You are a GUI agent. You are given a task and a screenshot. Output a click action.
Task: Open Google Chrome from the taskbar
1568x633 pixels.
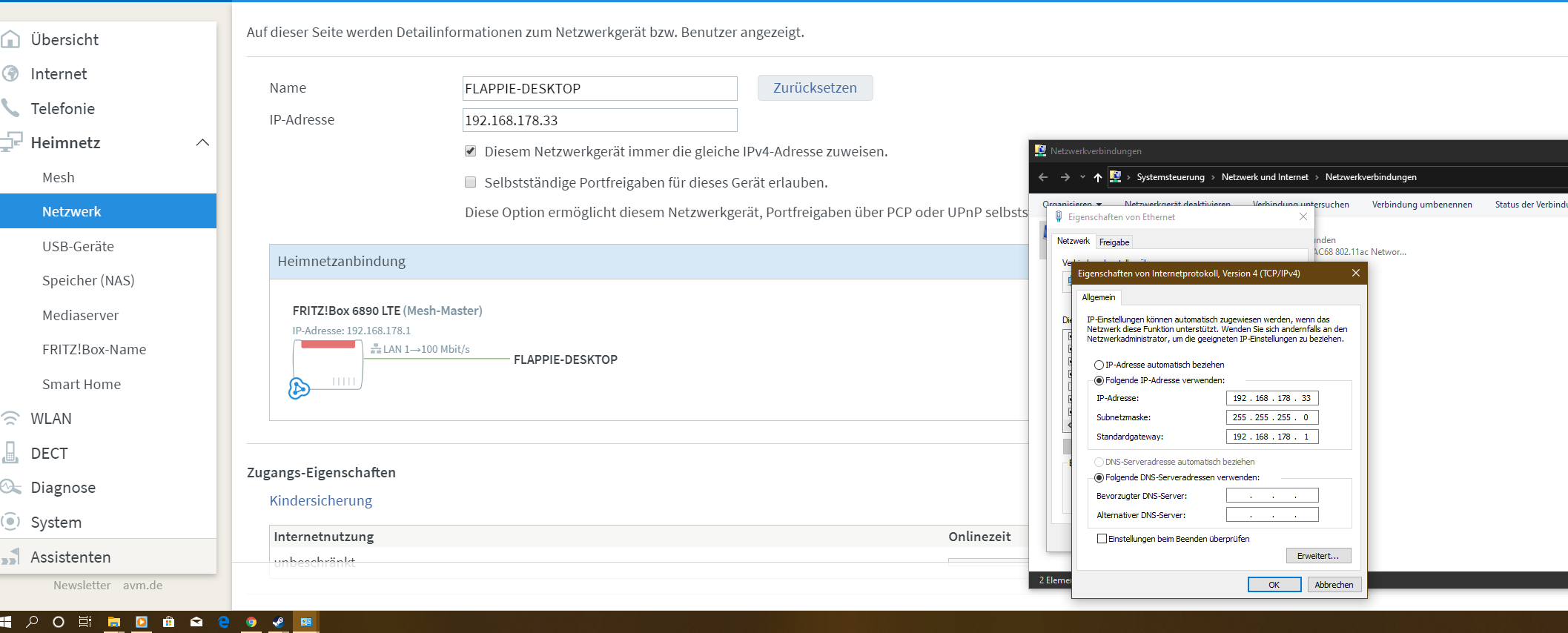(251, 622)
